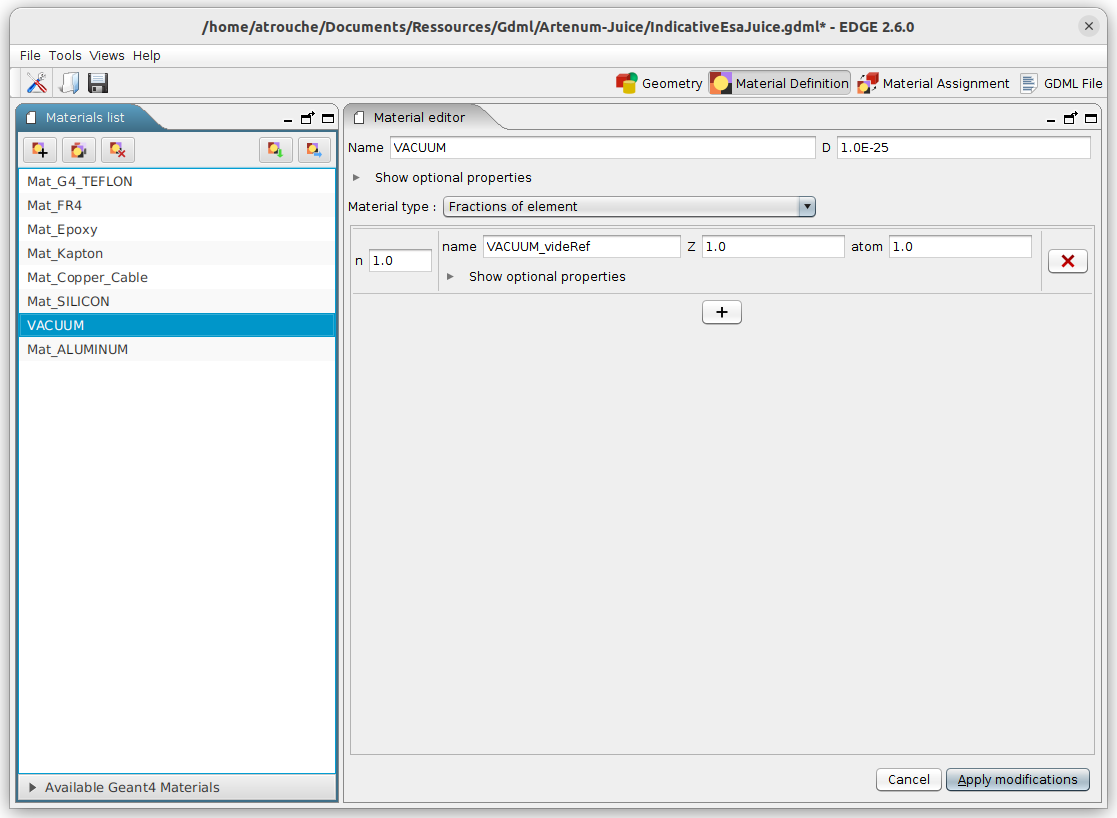Screen dimensions: 1117x818
Task: Export materials using the blue arrow icon
Action: [314, 149]
